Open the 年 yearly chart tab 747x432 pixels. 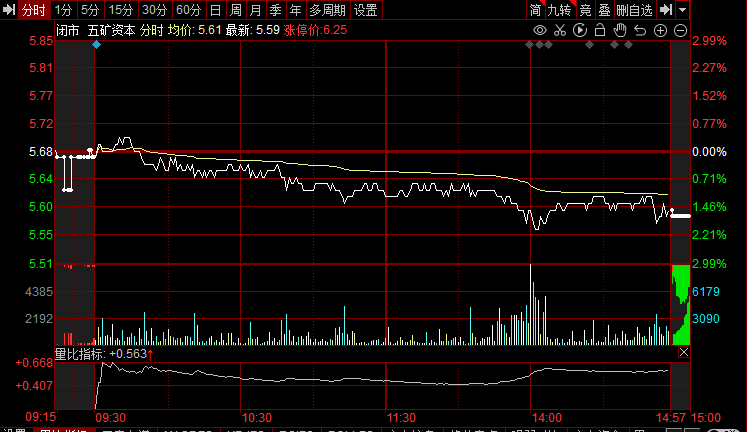[x=295, y=10]
